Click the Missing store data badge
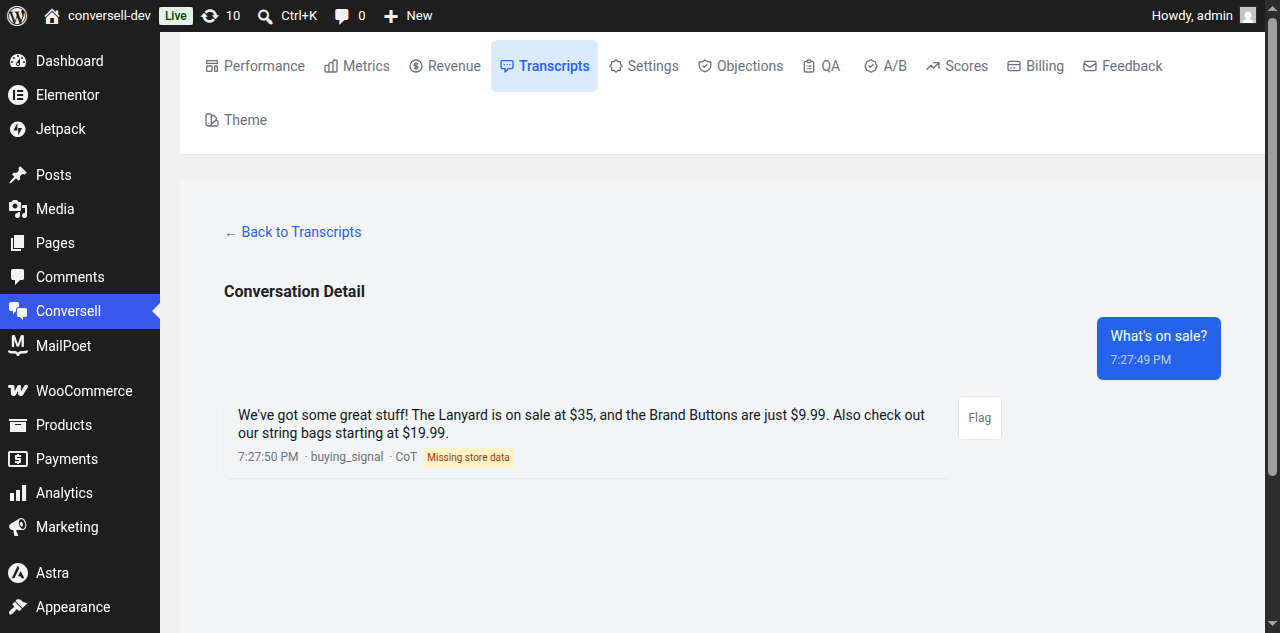Screen dimensions: 1280x633 468,457
